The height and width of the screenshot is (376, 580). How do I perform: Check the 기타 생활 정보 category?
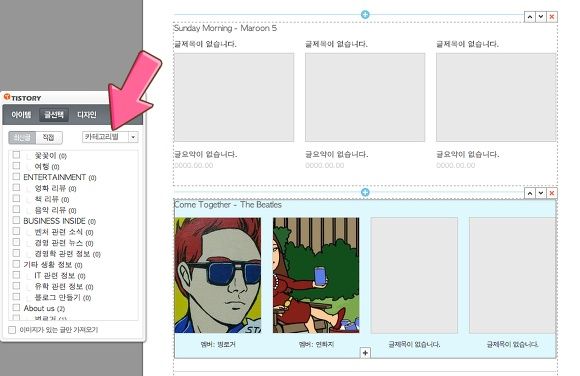(16, 263)
